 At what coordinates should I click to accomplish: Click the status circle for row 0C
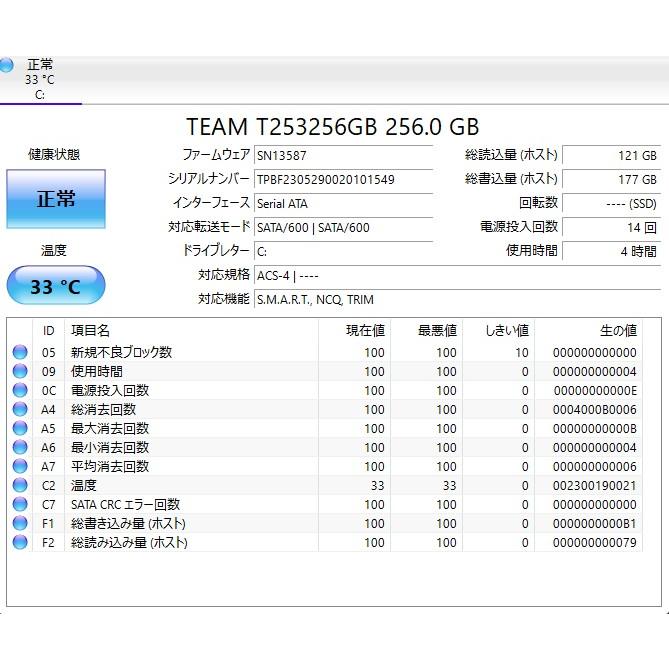20,390
